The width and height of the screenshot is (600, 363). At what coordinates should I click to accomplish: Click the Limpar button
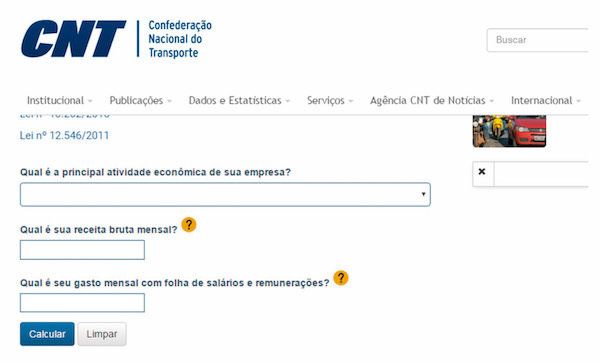tap(102, 334)
